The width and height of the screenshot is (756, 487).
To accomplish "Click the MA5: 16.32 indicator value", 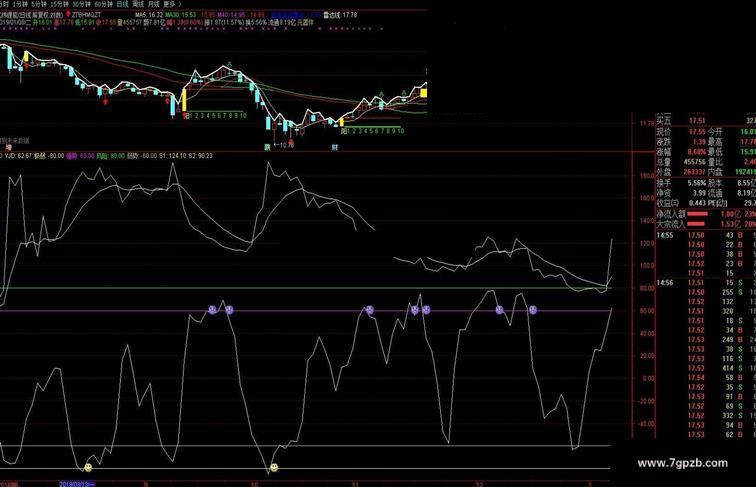I will click(147, 15).
